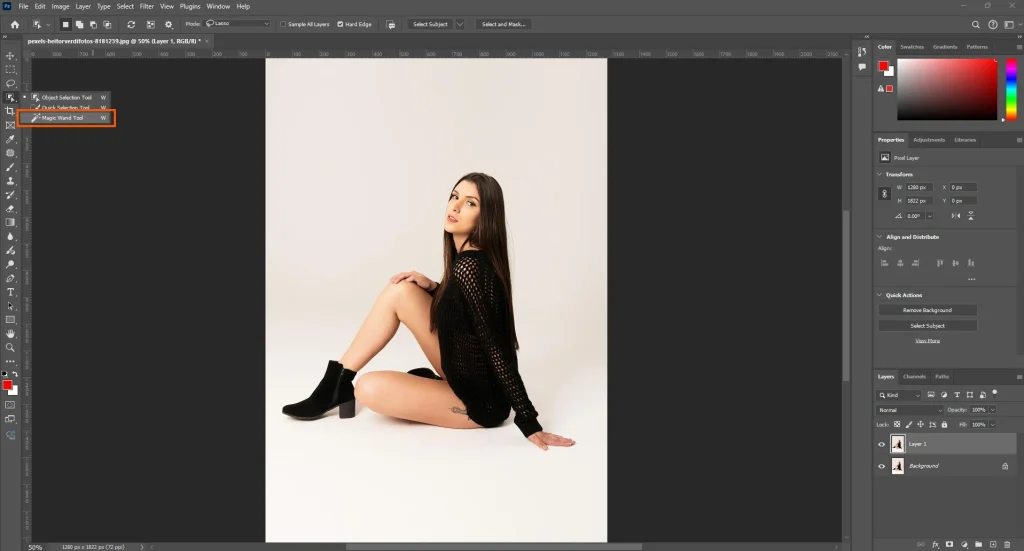Choose Magic Wand Tool from flyout
The height and width of the screenshot is (551, 1024).
coord(67,118)
